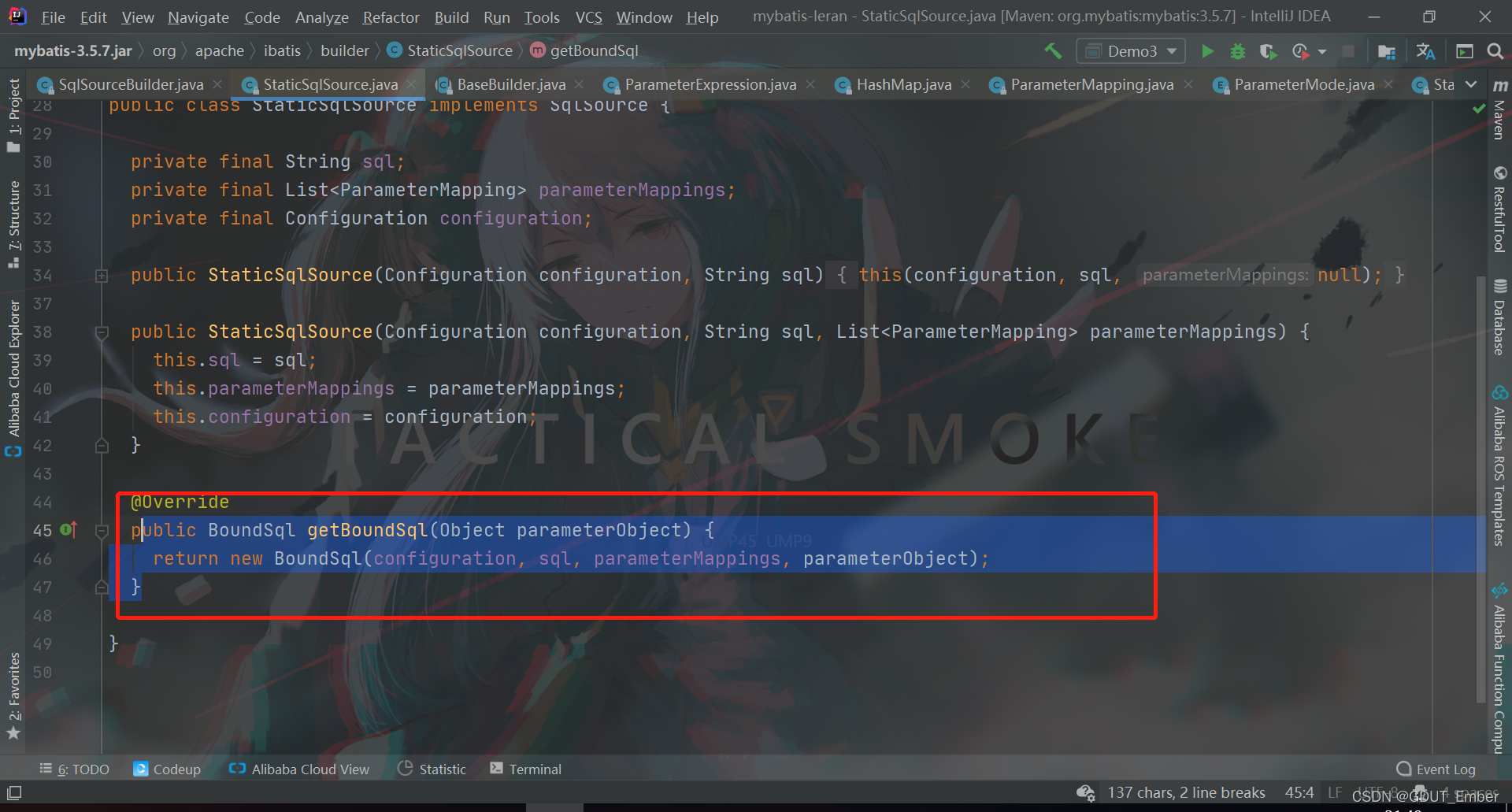Click StaticSqlSource class breadcrumb
Viewport: 1512px width, 812px height.
pos(450,51)
